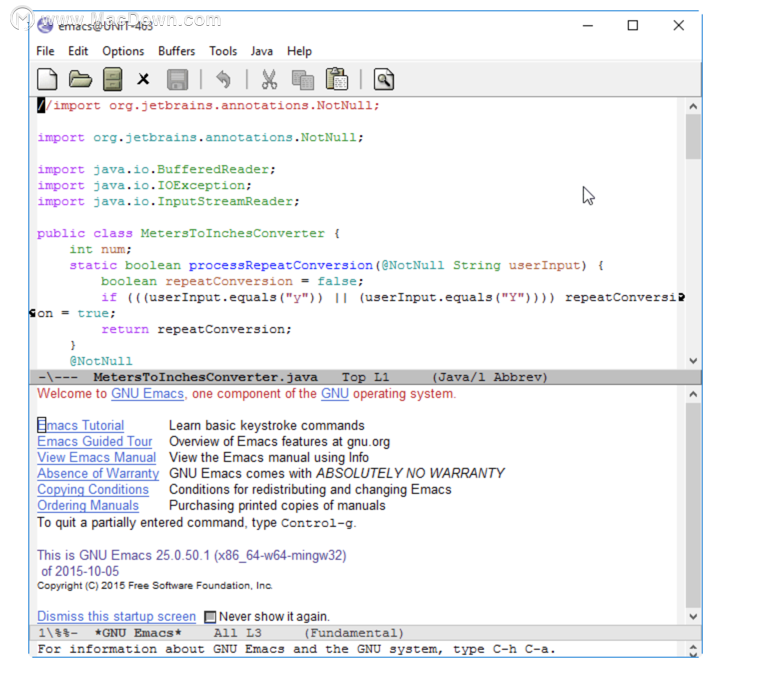Click the 'return repeatConversion;' line

pyautogui.click(x=196, y=329)
